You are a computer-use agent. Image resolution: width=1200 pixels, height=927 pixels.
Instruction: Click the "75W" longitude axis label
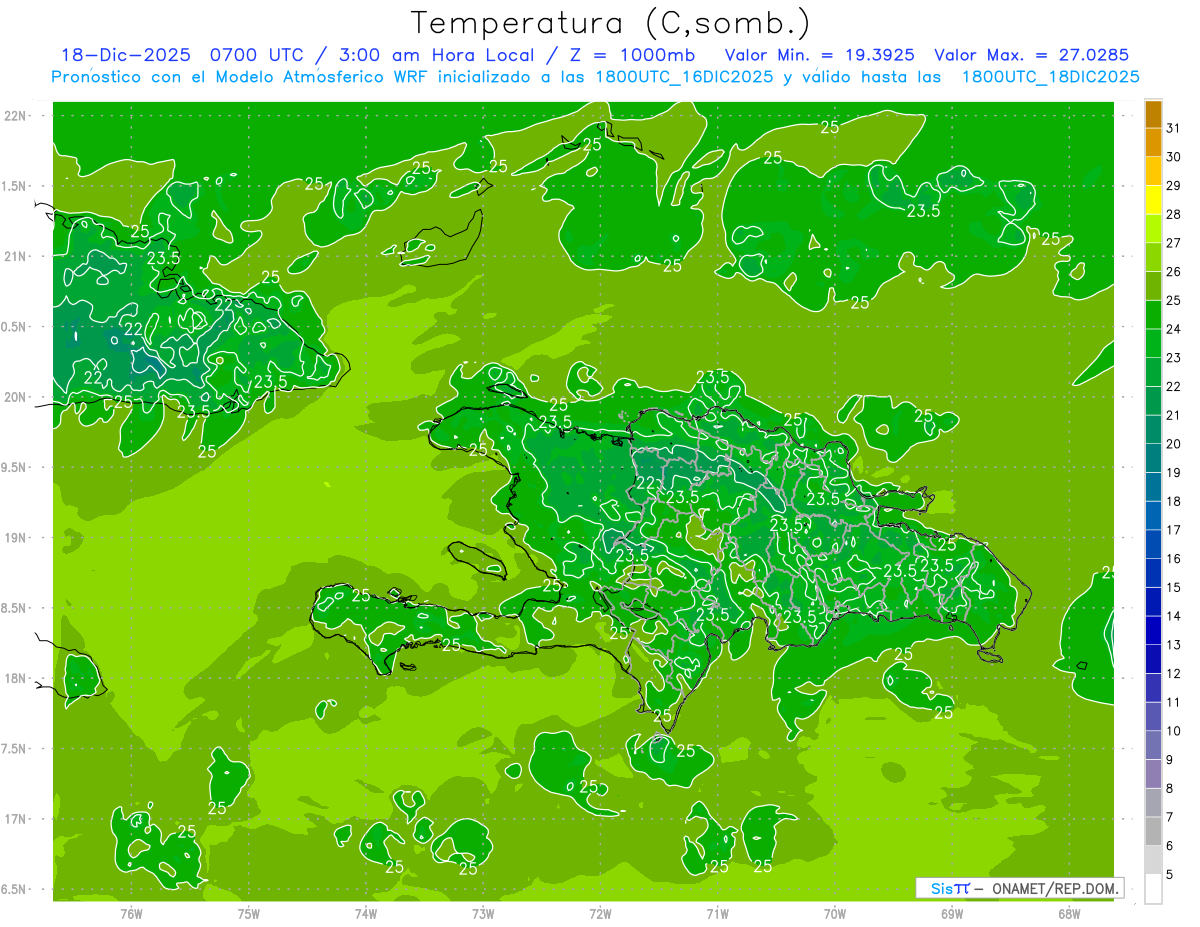249,913
